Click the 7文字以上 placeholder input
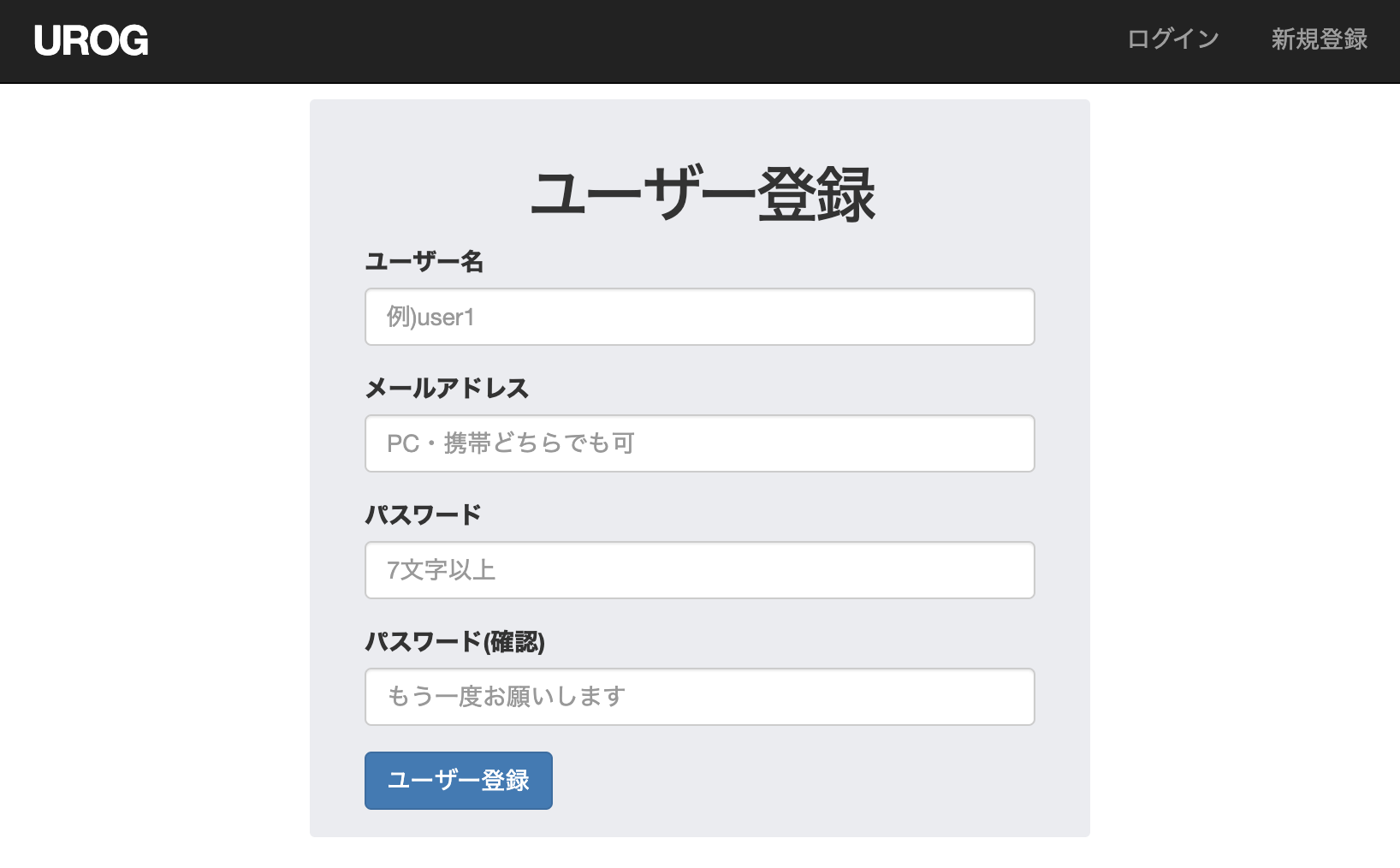This screenshot has width=1400, height=868. pyautogui.click(x=699, y=570)
